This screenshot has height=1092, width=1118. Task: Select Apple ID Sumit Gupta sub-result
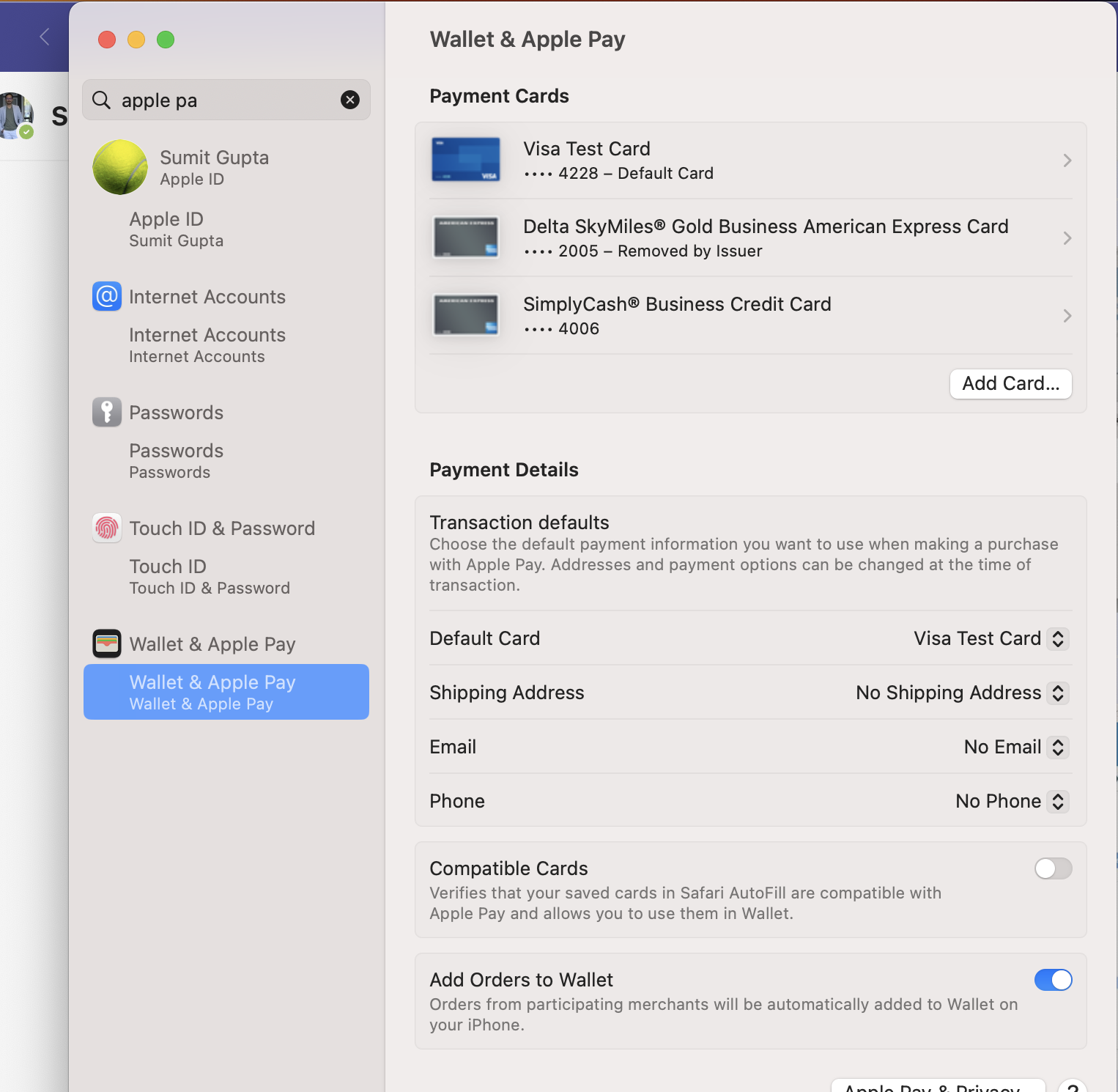226,229
